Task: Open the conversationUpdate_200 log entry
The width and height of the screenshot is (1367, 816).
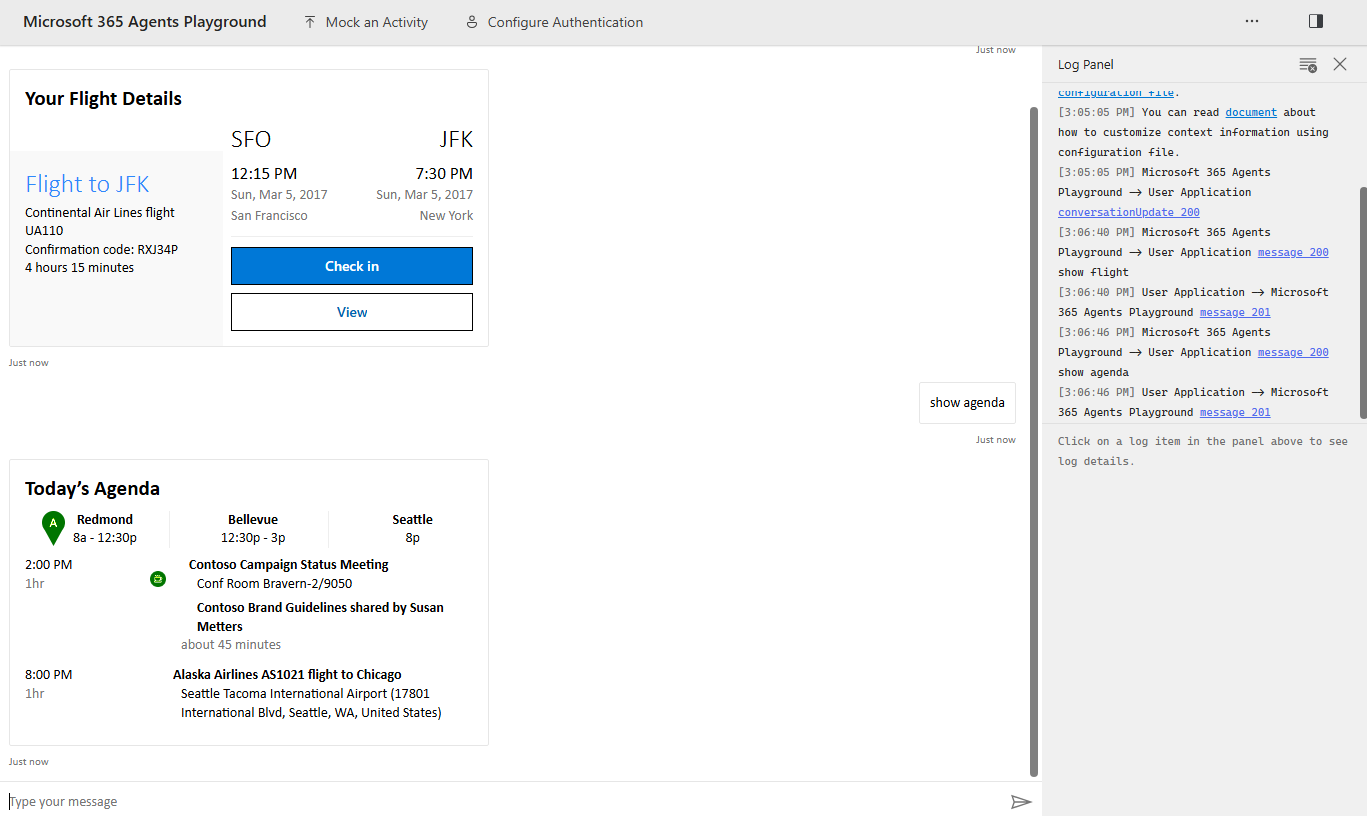Action: 1128,211
